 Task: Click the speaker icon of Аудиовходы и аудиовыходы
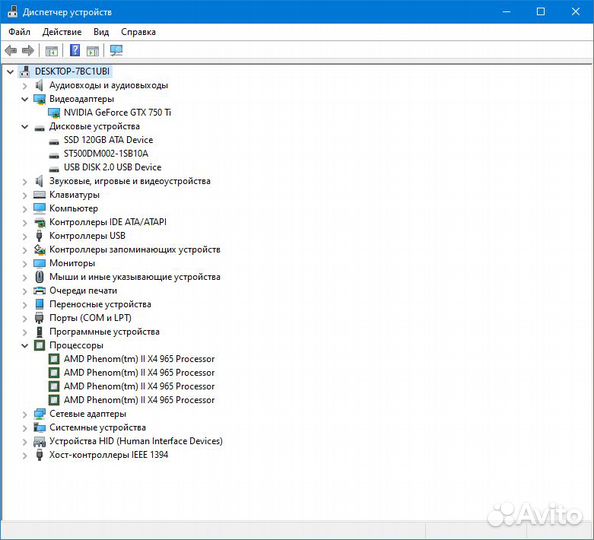pos(39,85)
